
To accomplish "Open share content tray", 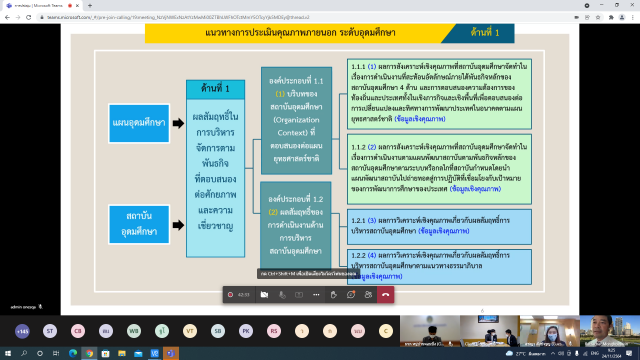I will point(299,295).
